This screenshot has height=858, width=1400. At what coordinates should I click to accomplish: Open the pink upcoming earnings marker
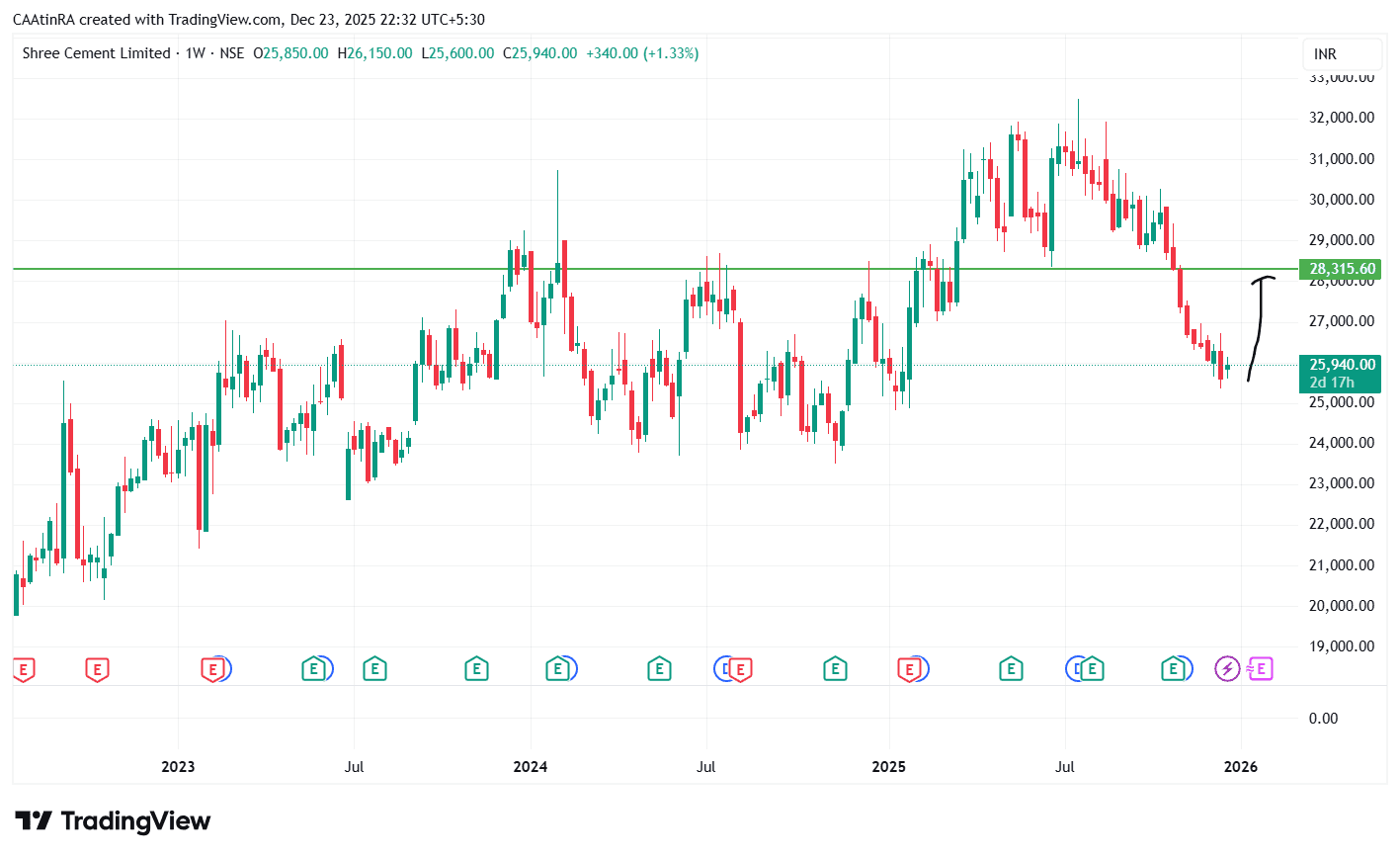click(x=1261, y=669)
